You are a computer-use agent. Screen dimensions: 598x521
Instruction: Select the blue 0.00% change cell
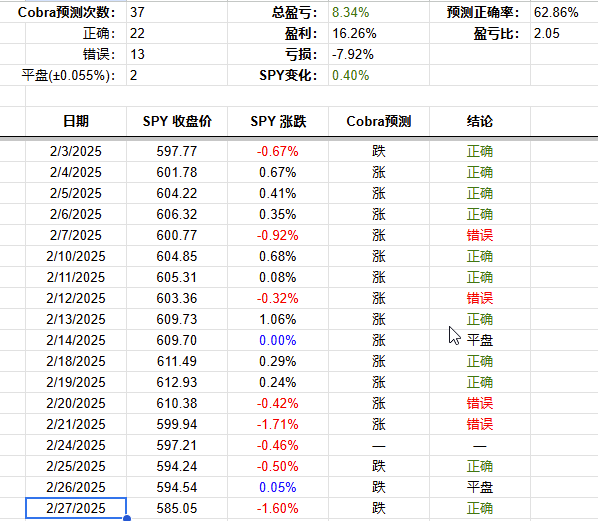(x=278, y=340)
